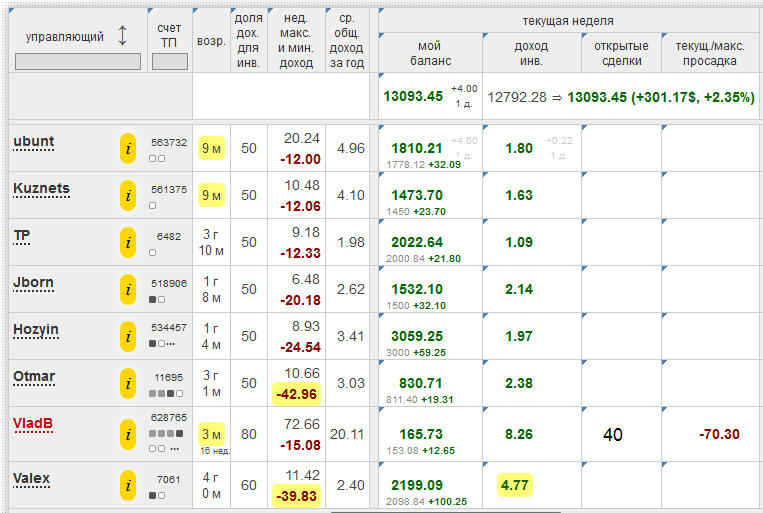Viewport: 763px width, 513px height.
Task: Open the Hozyin manager link
Action: (36, 330)
